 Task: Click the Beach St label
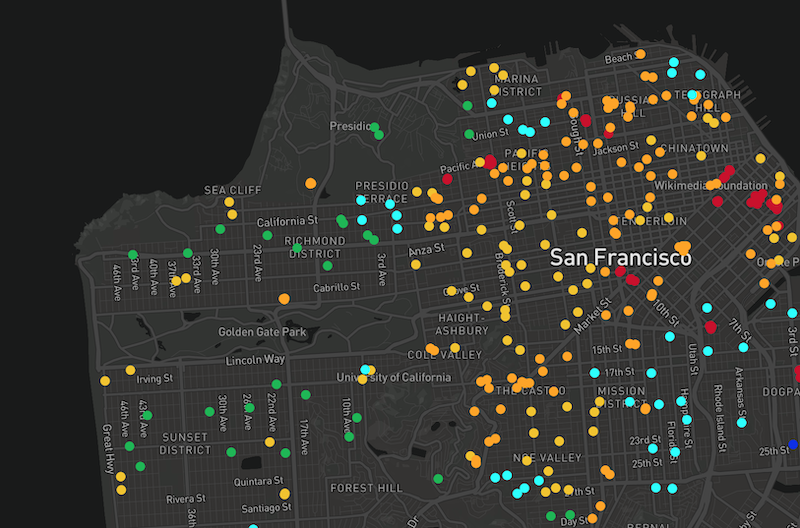622,57
